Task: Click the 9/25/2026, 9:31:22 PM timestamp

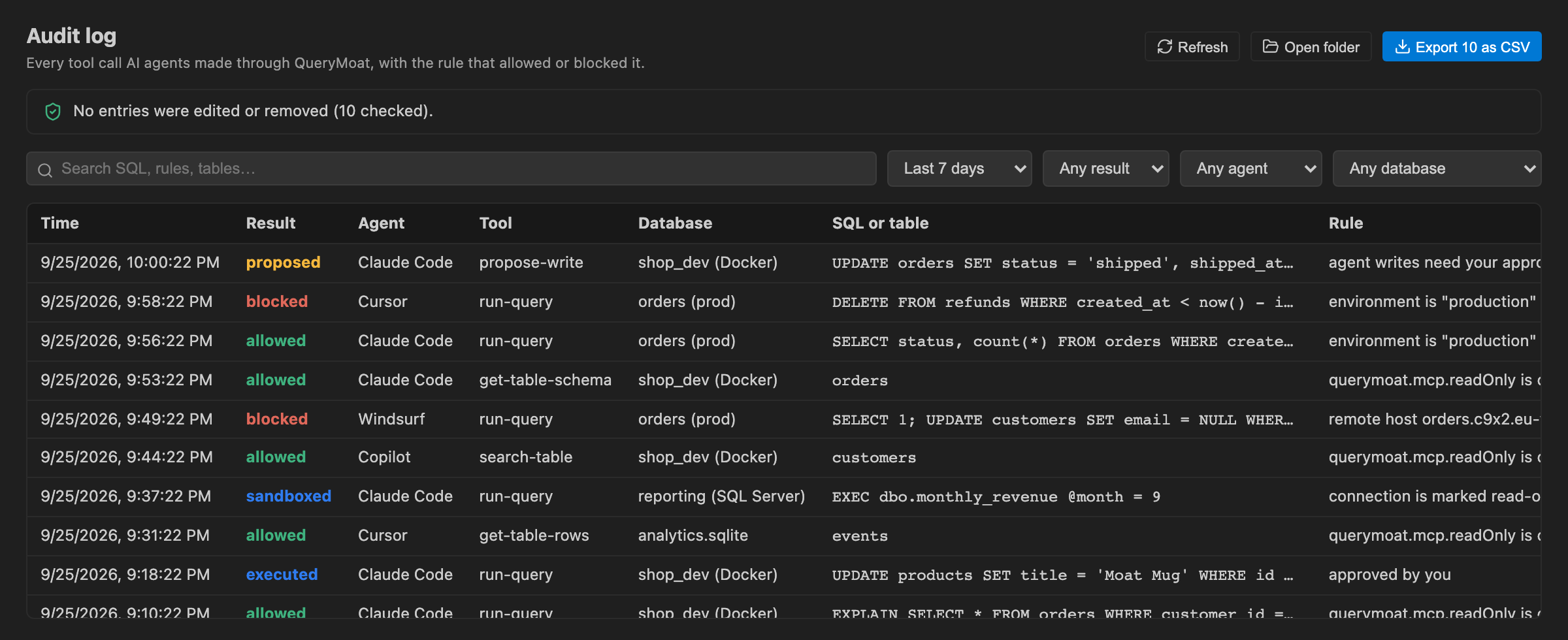Action: pyautogui.click(x=125, y=536)
